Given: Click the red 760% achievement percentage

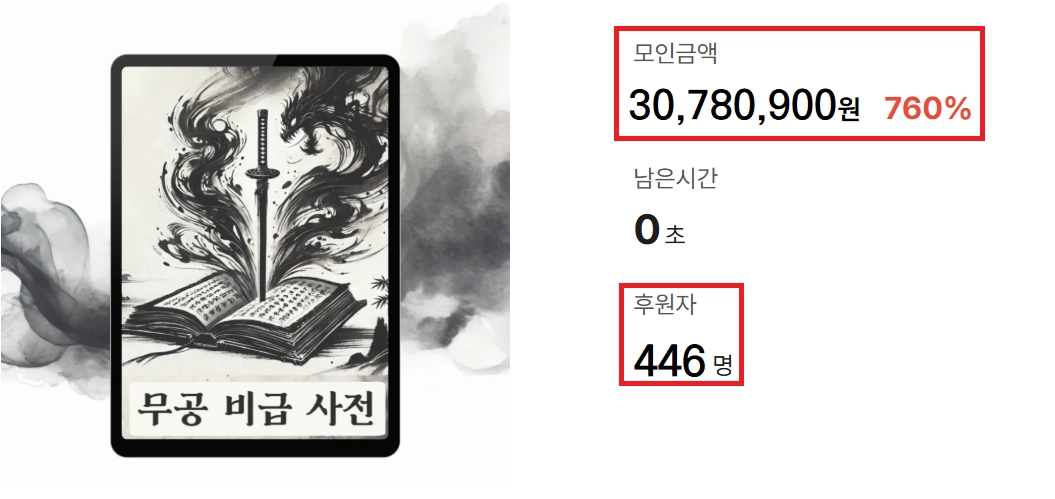Looking at the screenshot, I should click(x=928, y=108).
